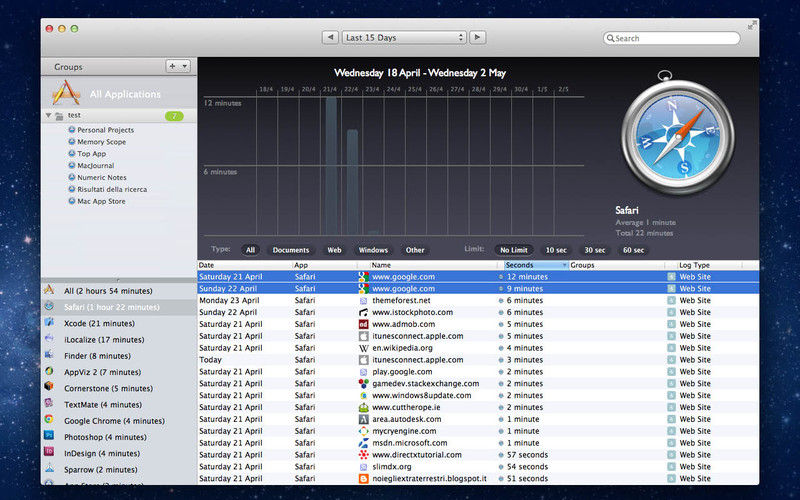Click the large Safari compass icon

(678, 135)
